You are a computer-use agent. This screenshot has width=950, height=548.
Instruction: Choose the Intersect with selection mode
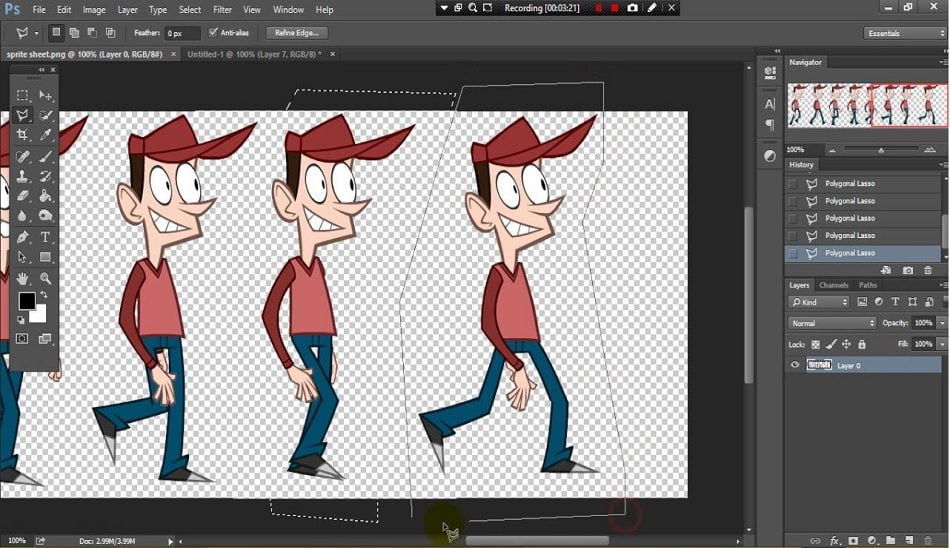(110, 33)
